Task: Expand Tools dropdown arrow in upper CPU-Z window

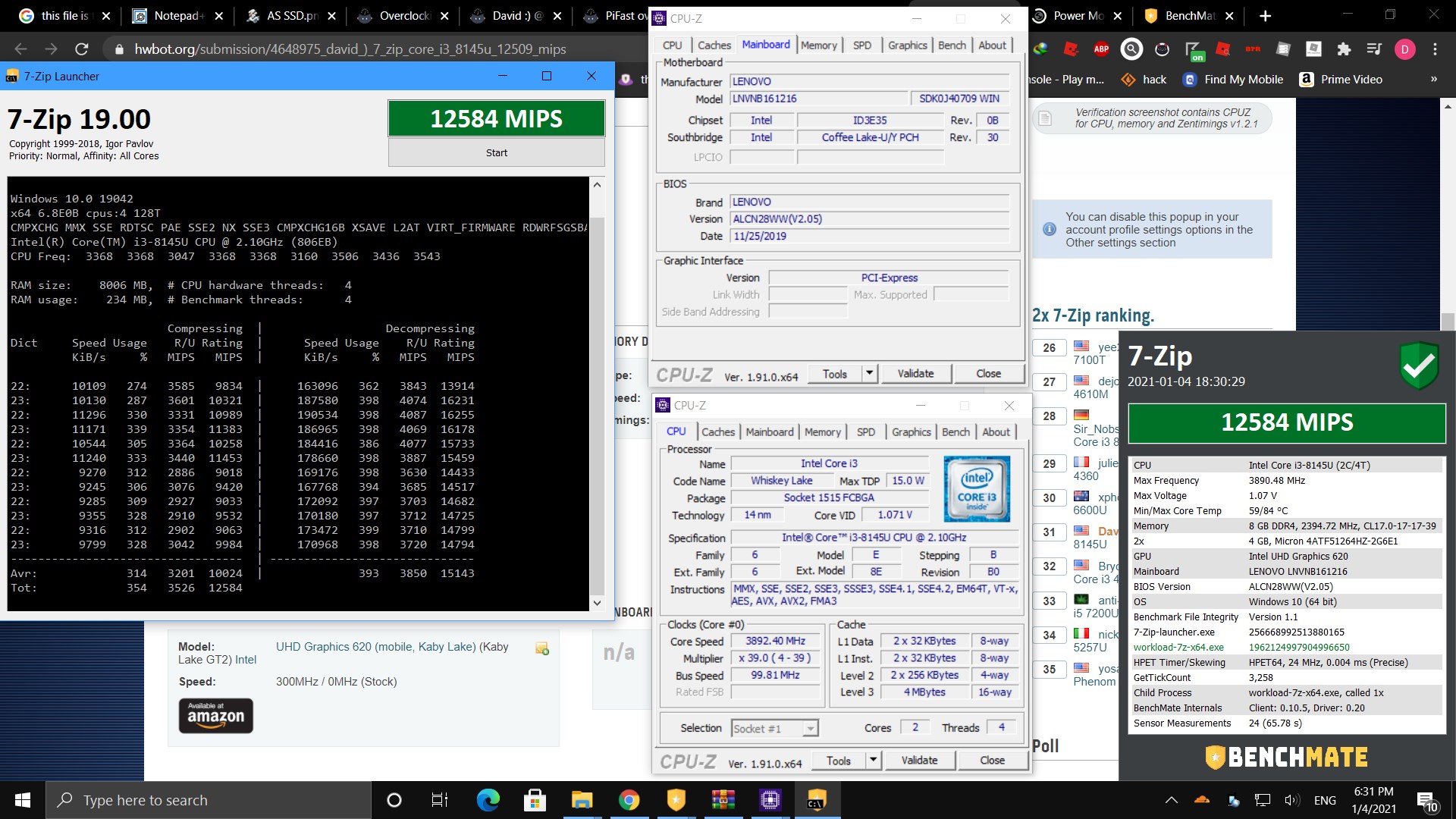Action: click(x=870, y=374)
